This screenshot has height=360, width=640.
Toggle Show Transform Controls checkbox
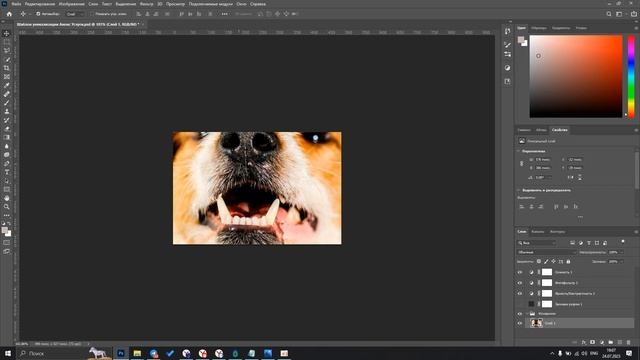(x=93, y=14)
